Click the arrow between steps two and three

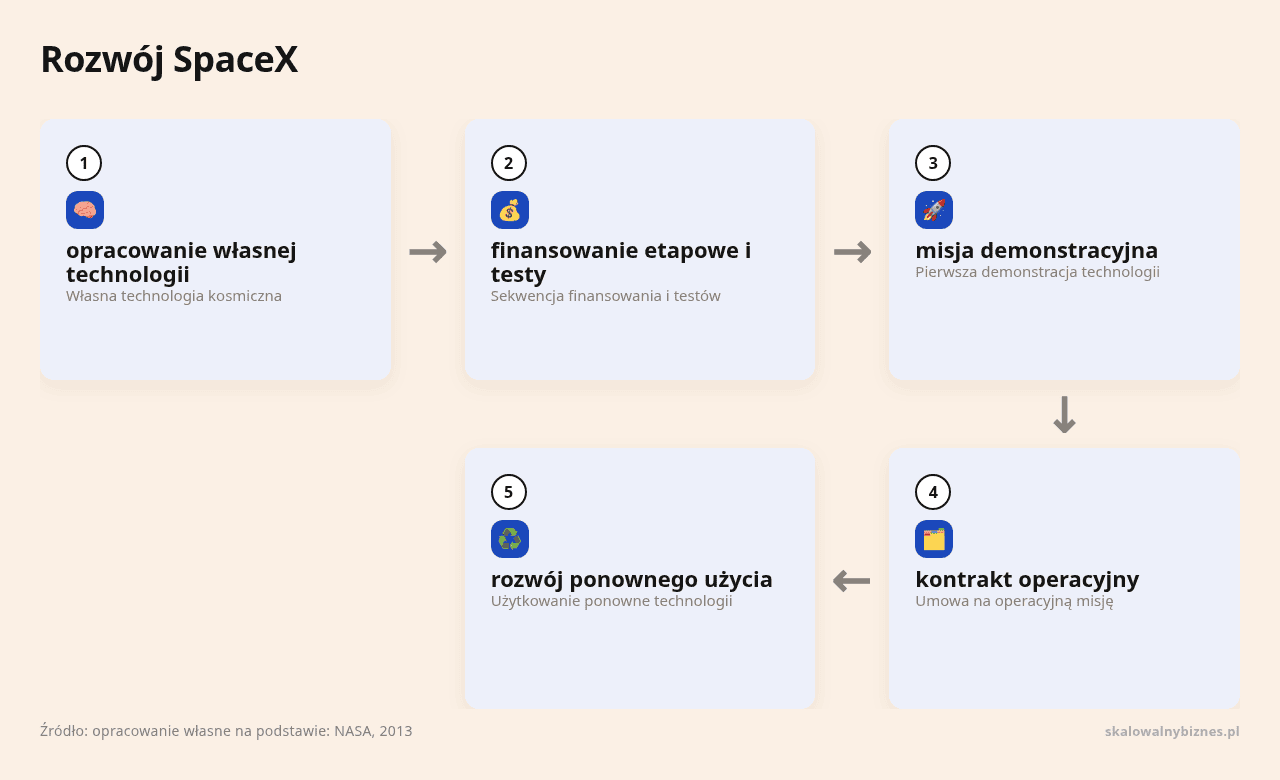click(x=852, y=252)
